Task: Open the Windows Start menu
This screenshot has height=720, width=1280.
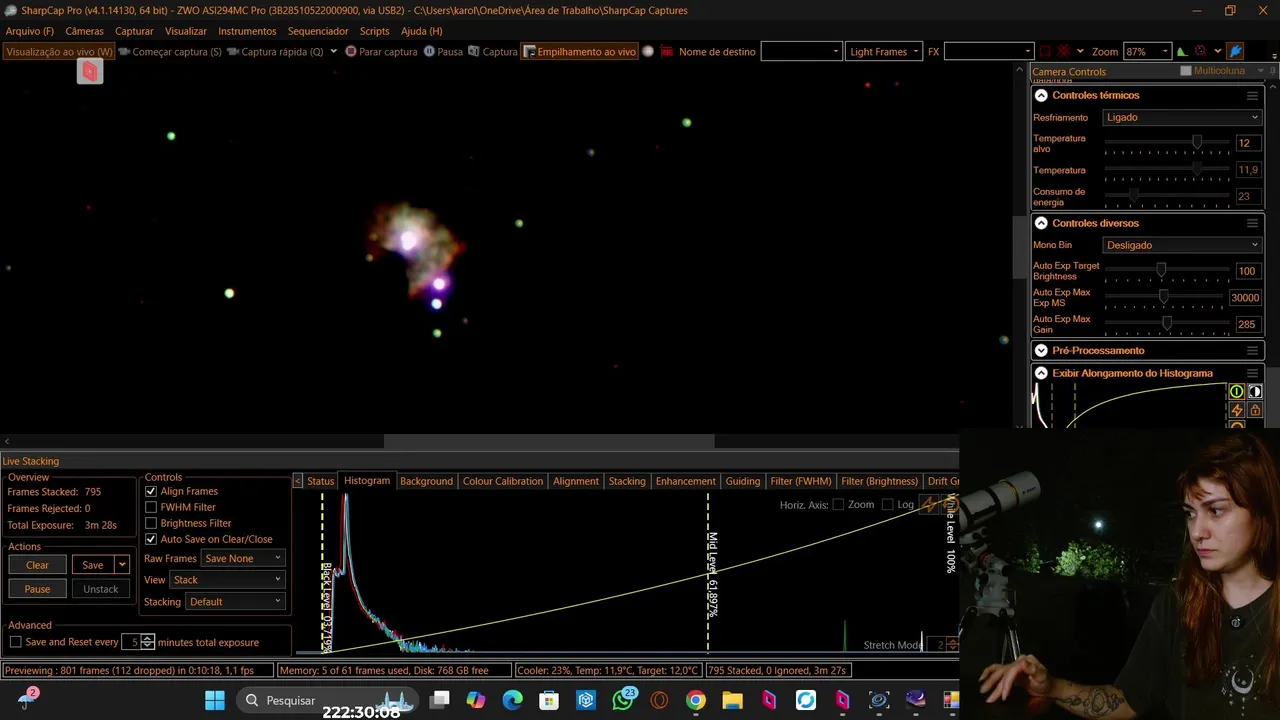Action: (215, 700)
